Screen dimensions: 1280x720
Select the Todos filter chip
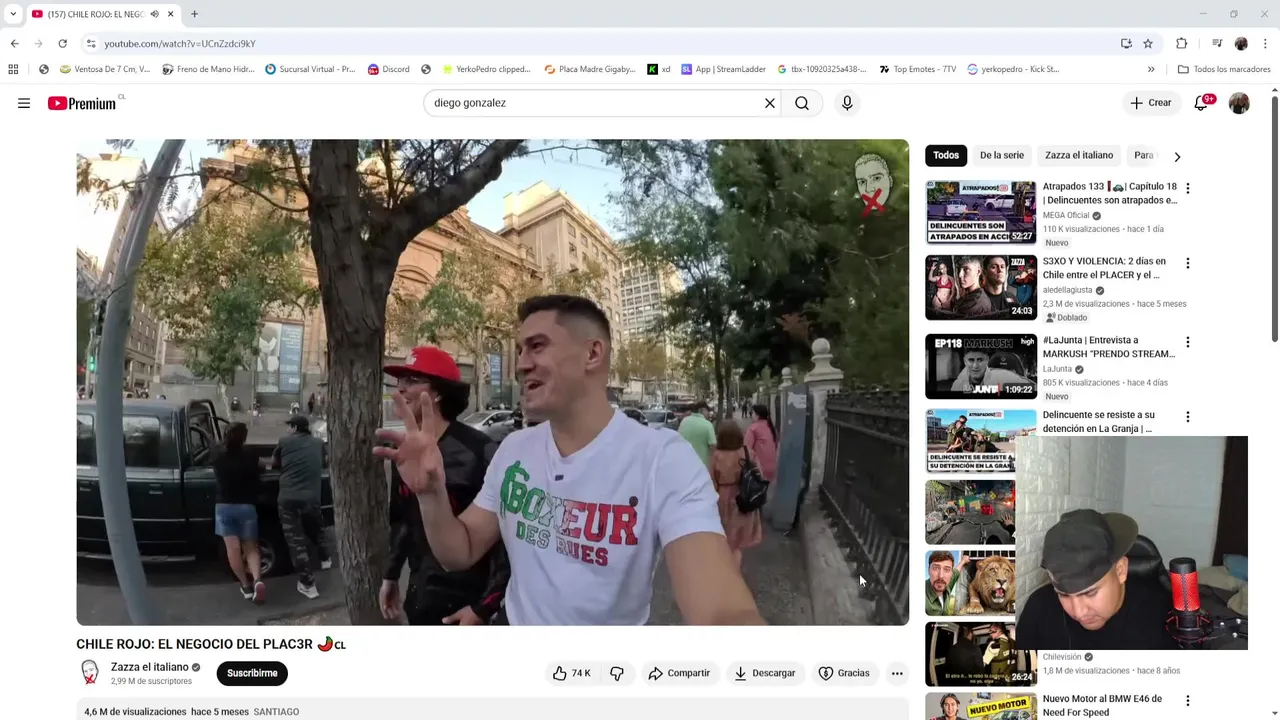[946, 155]
